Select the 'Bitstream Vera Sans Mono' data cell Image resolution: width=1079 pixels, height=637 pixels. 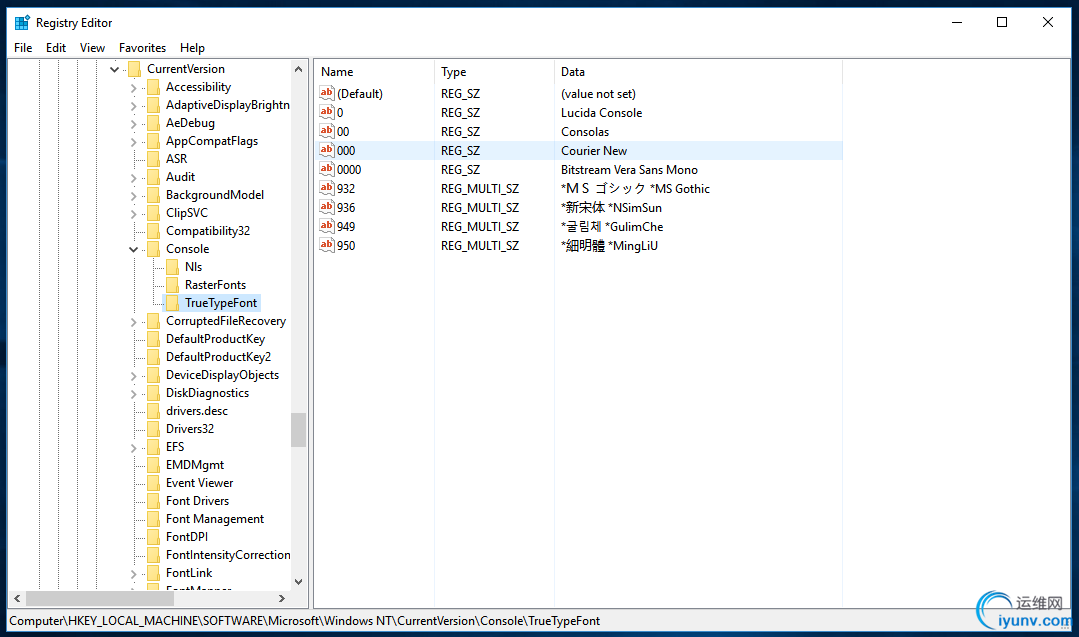click(629, 170)
